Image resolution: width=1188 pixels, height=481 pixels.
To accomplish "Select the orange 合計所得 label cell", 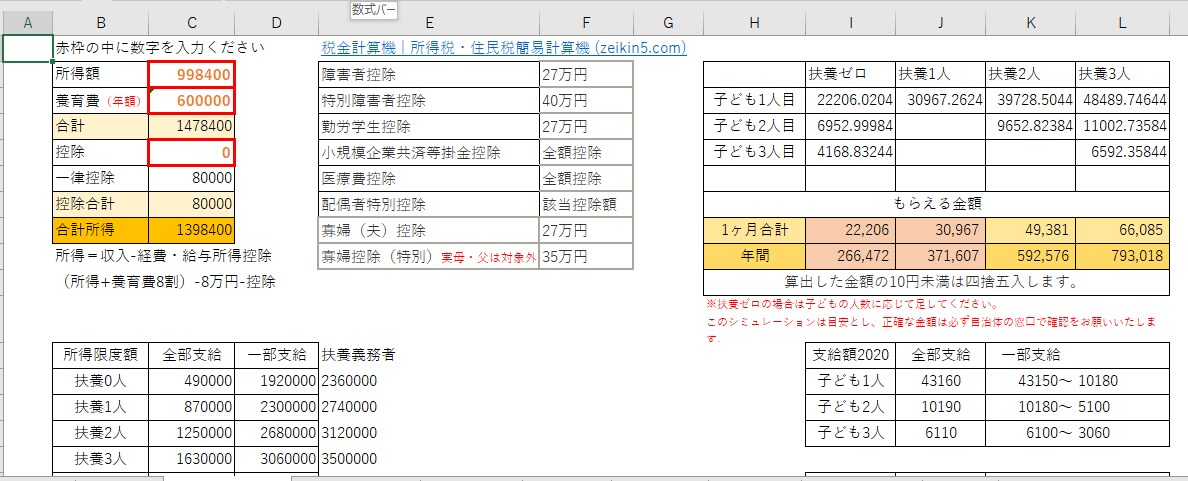I will coord(102,229).
